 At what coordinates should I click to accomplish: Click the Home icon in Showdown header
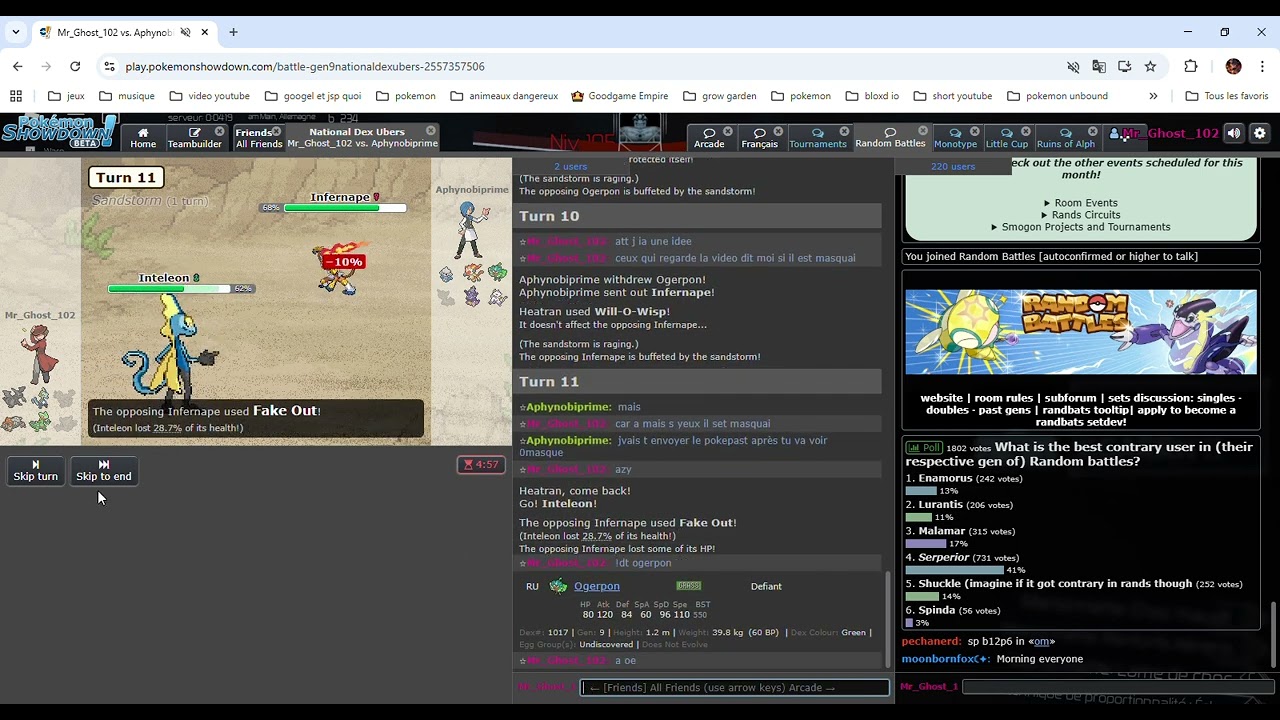pyautogui.click(x=143, y=138)
